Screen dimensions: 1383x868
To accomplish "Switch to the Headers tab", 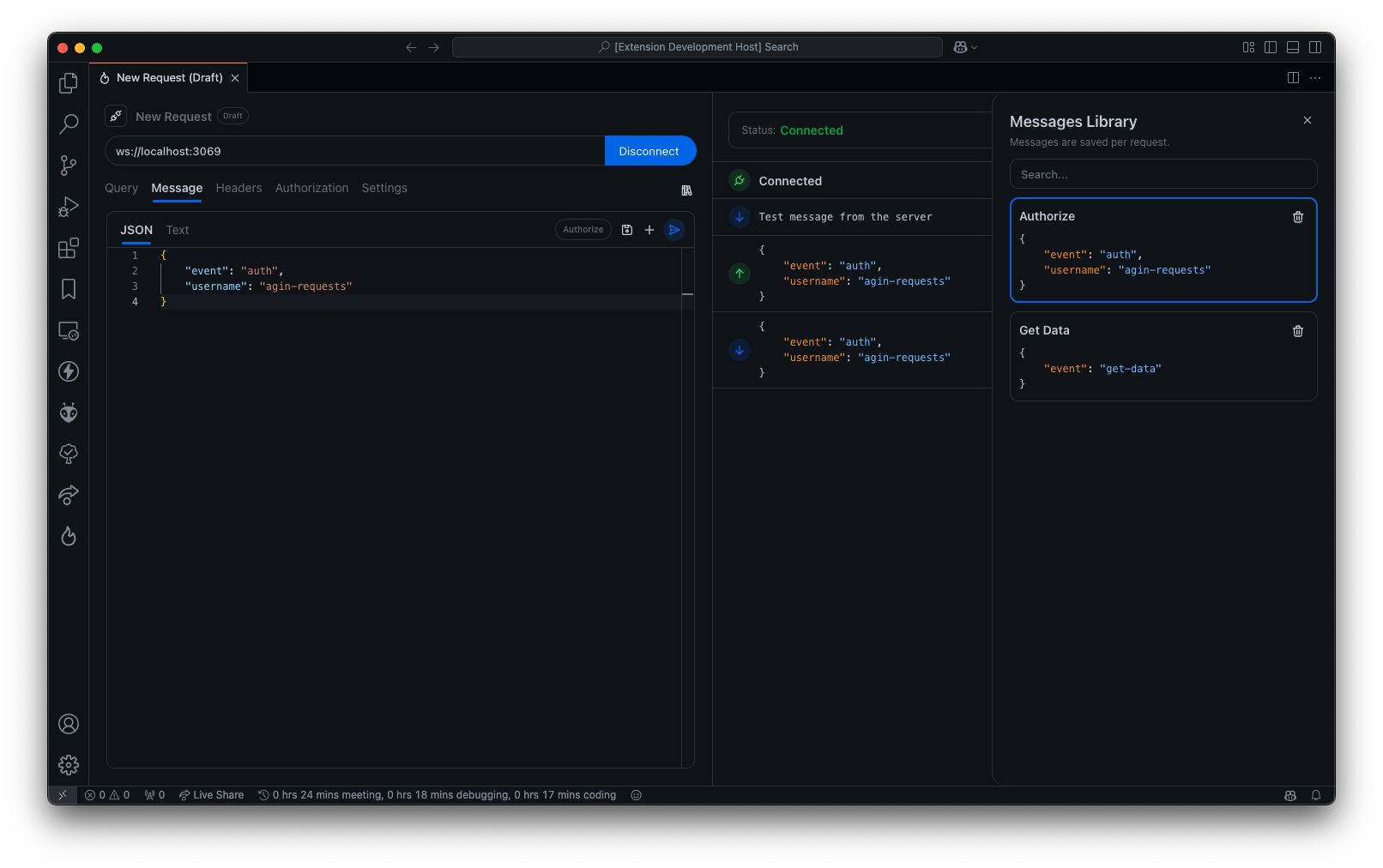I will point(239,188).
